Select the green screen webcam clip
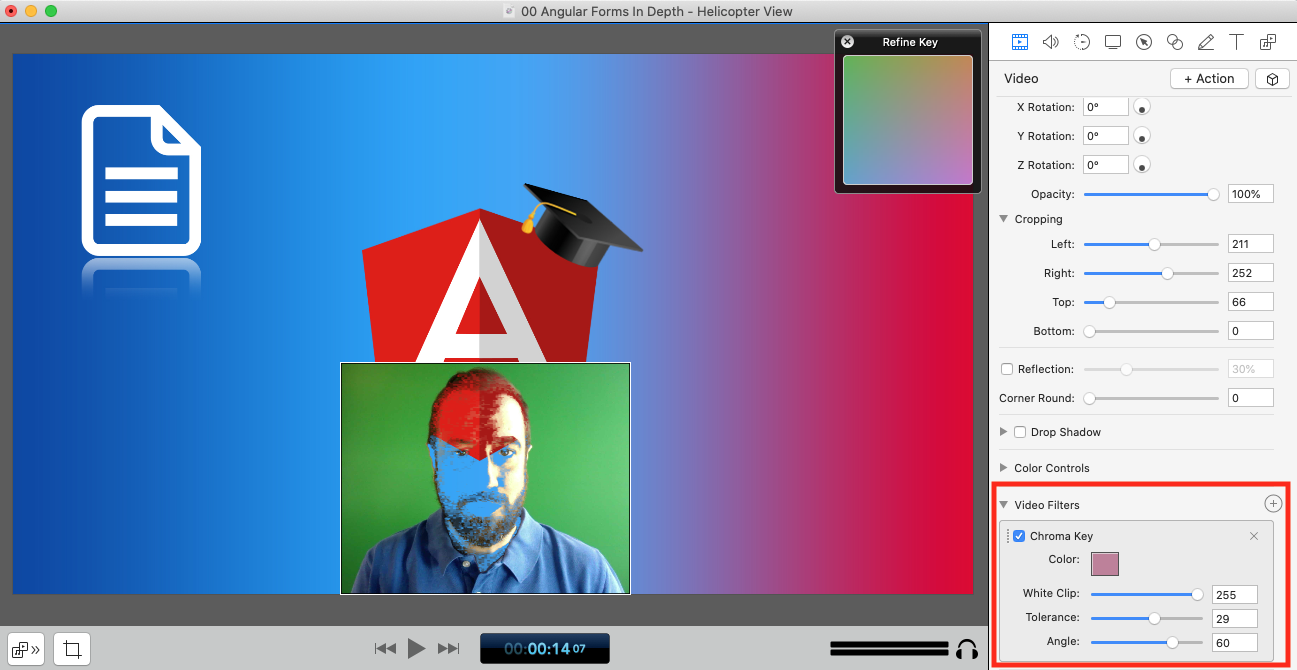 pos(485,478)
